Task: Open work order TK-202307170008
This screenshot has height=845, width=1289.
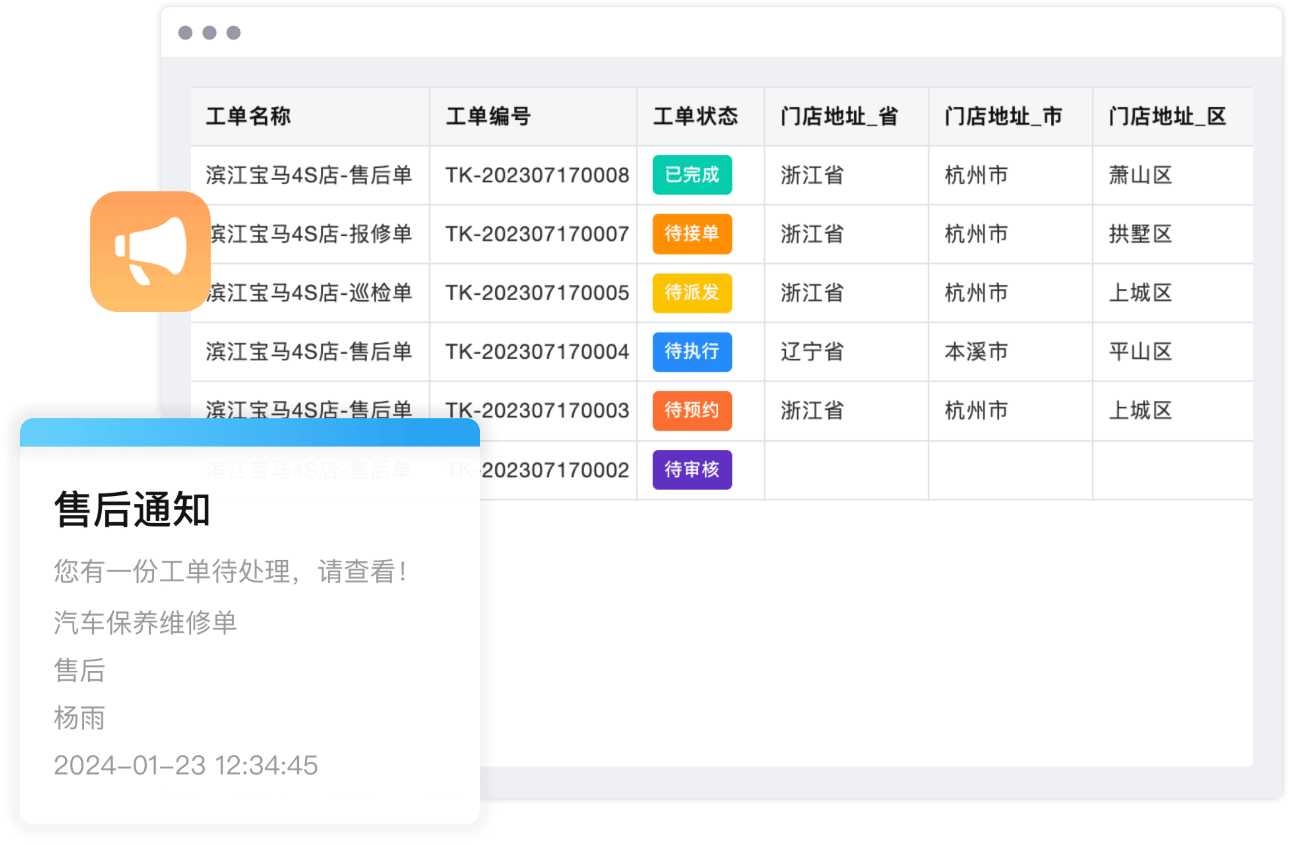Action: 537,175
